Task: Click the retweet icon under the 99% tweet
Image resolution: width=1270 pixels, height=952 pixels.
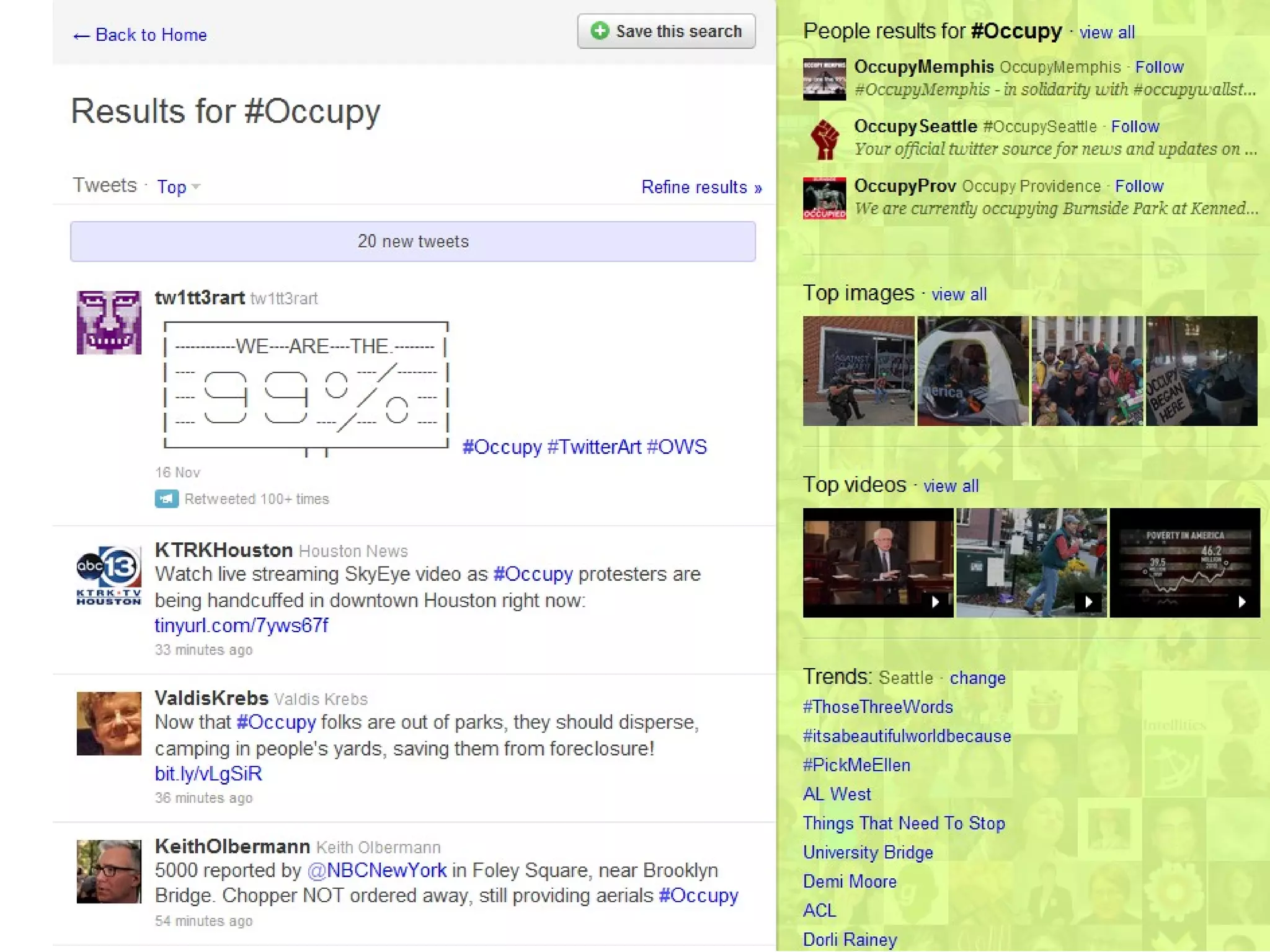Action: point(166,499)
